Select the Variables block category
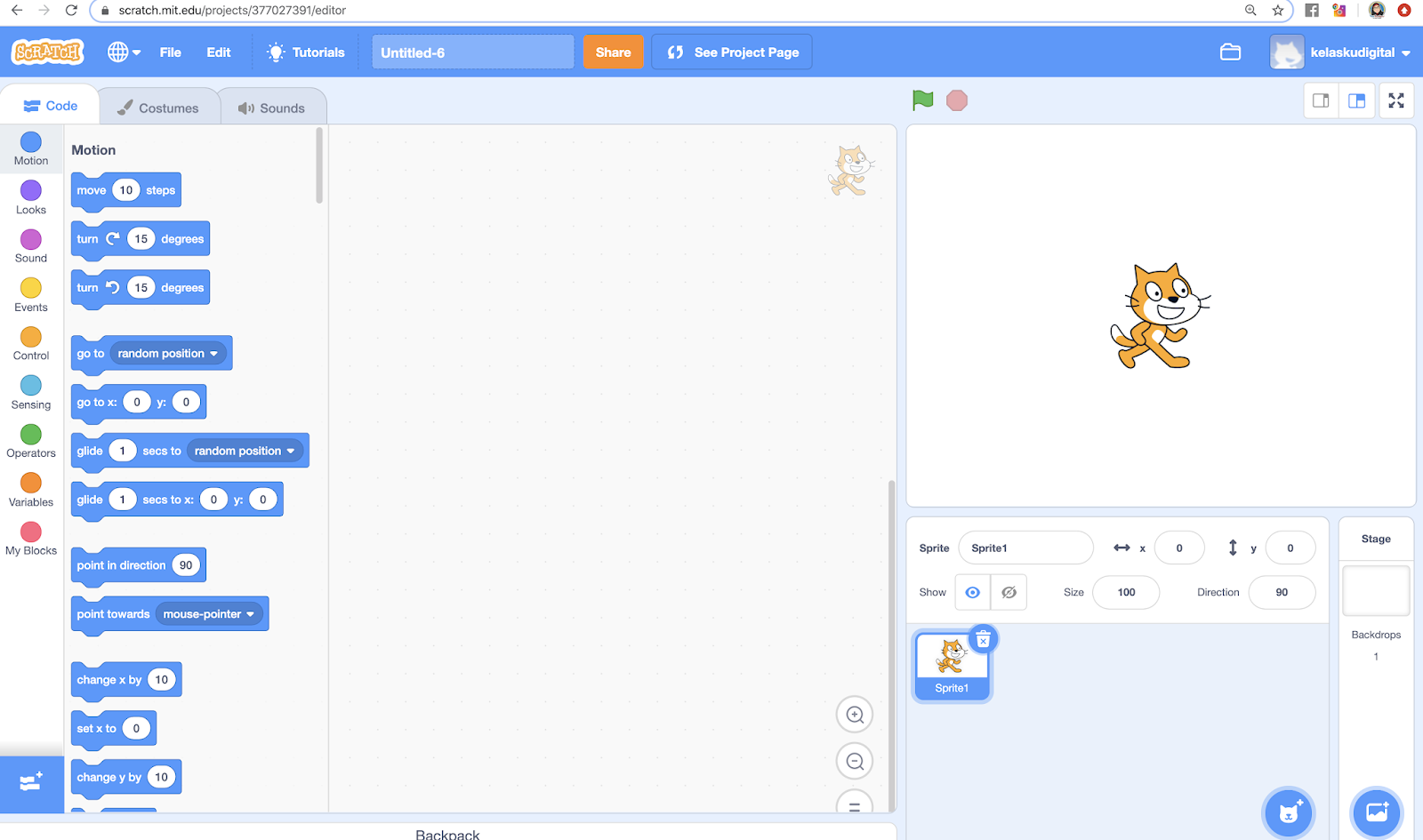The width and height of the screenshot is (1423, 840). tap(31, 490)
